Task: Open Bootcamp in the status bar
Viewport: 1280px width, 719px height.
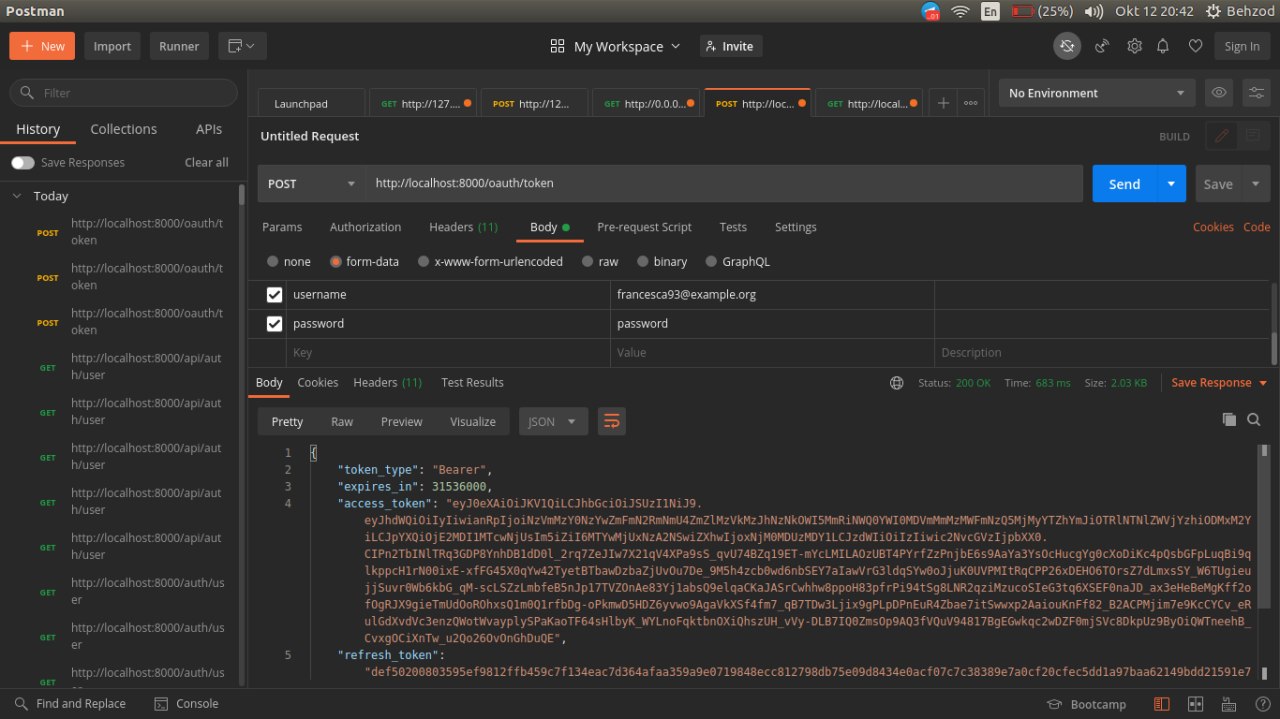Action: (x=1086, y=704)
